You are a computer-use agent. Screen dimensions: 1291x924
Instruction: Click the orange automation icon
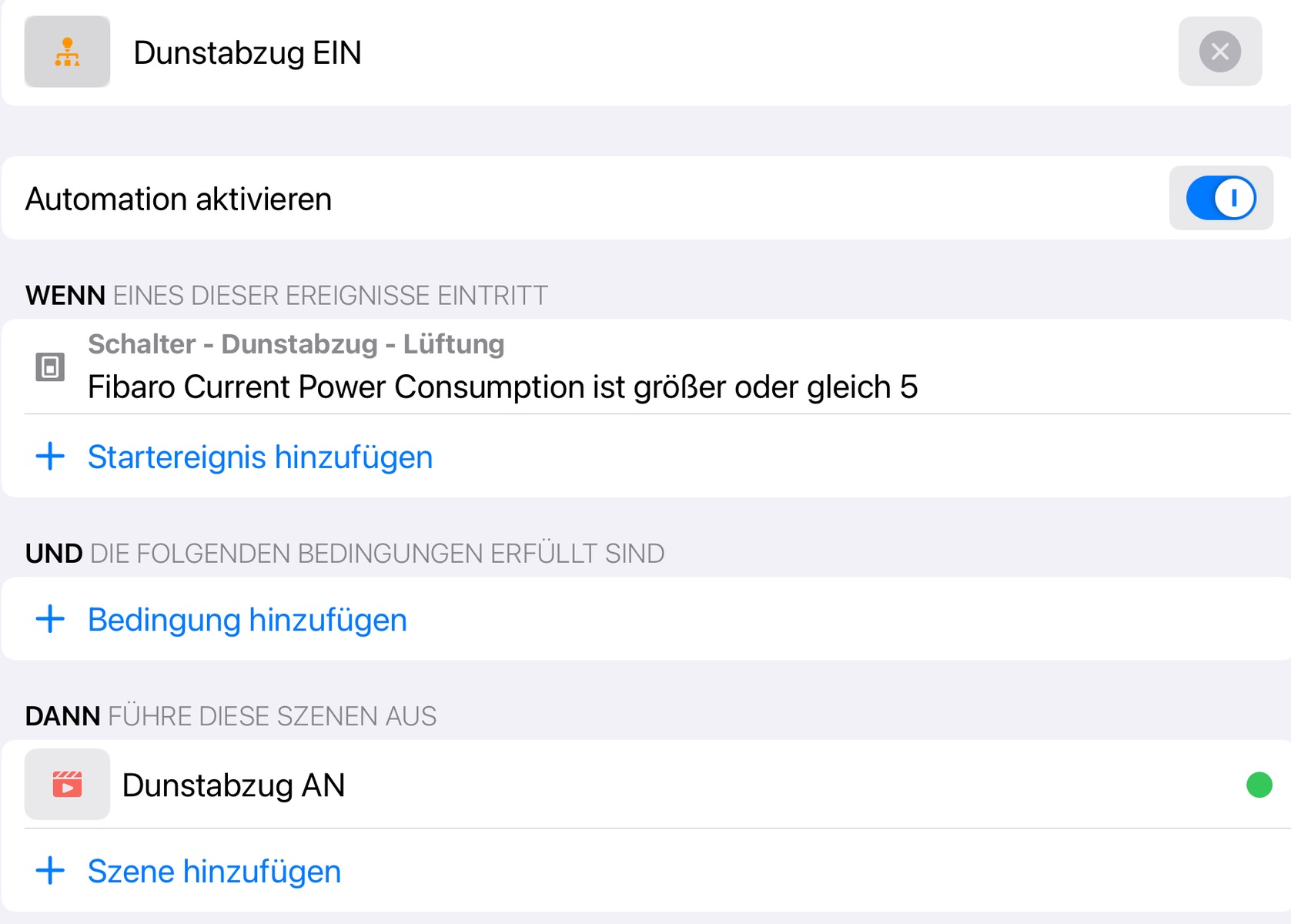(67, 52)
